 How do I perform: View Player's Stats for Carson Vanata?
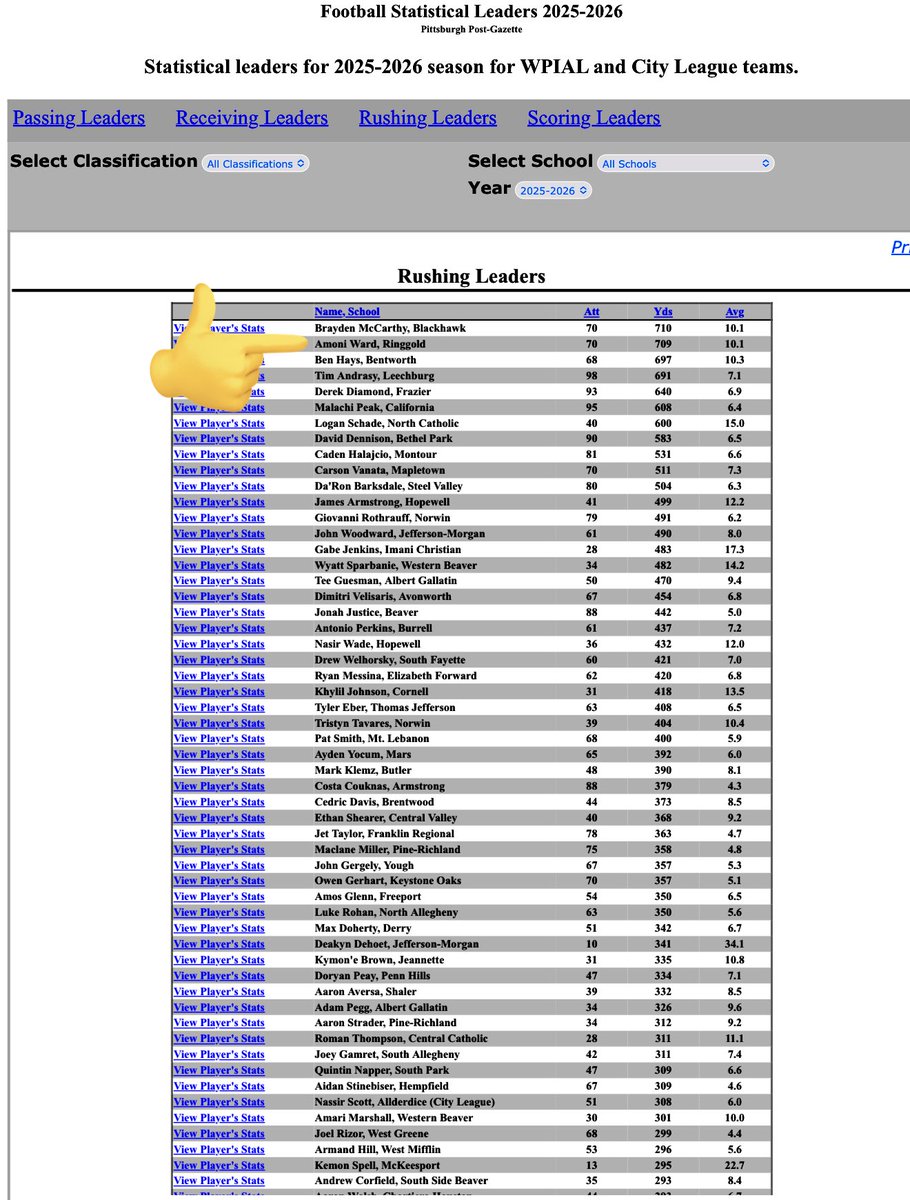coord(219,470)
